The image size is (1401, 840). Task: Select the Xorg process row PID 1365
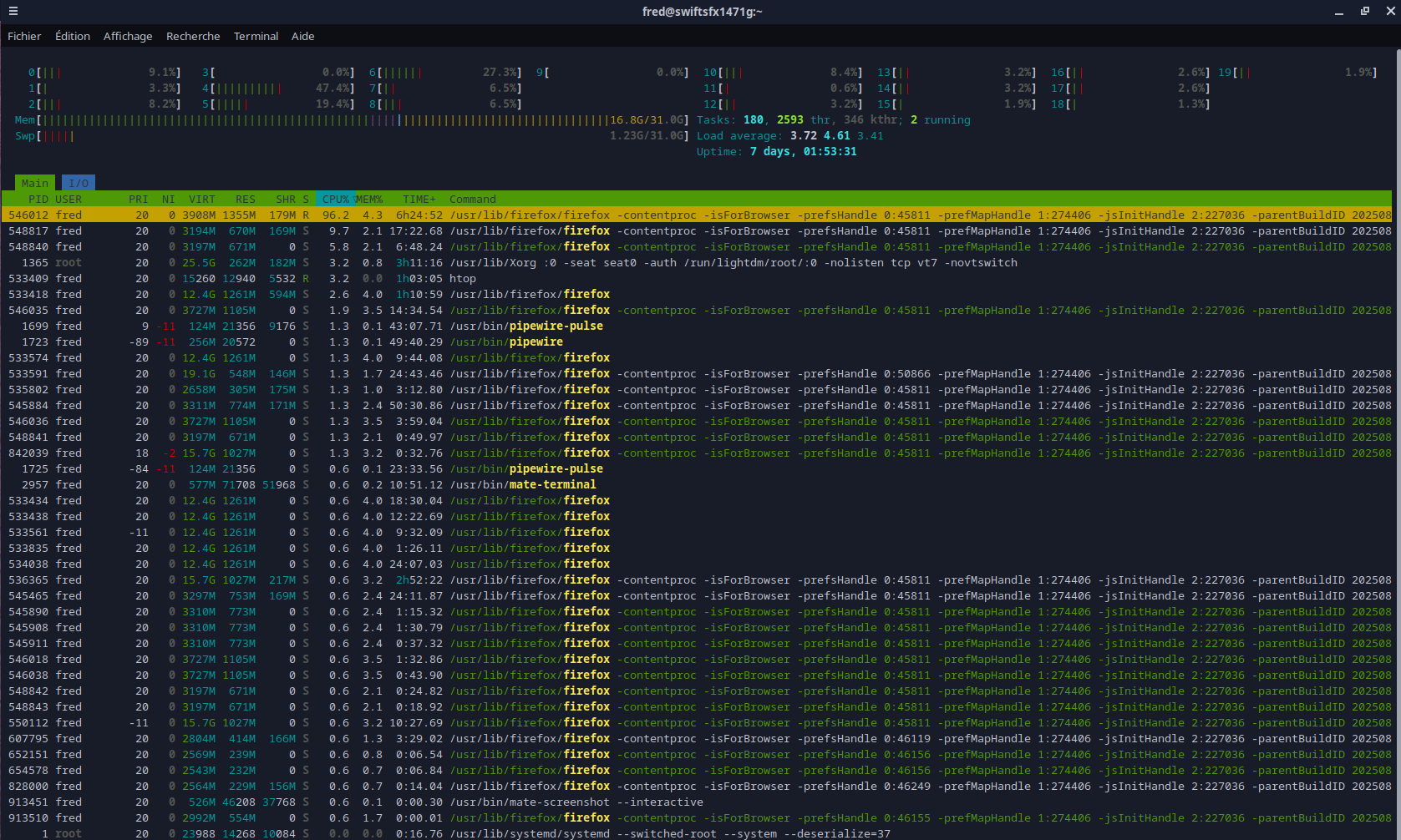point(697,263)
